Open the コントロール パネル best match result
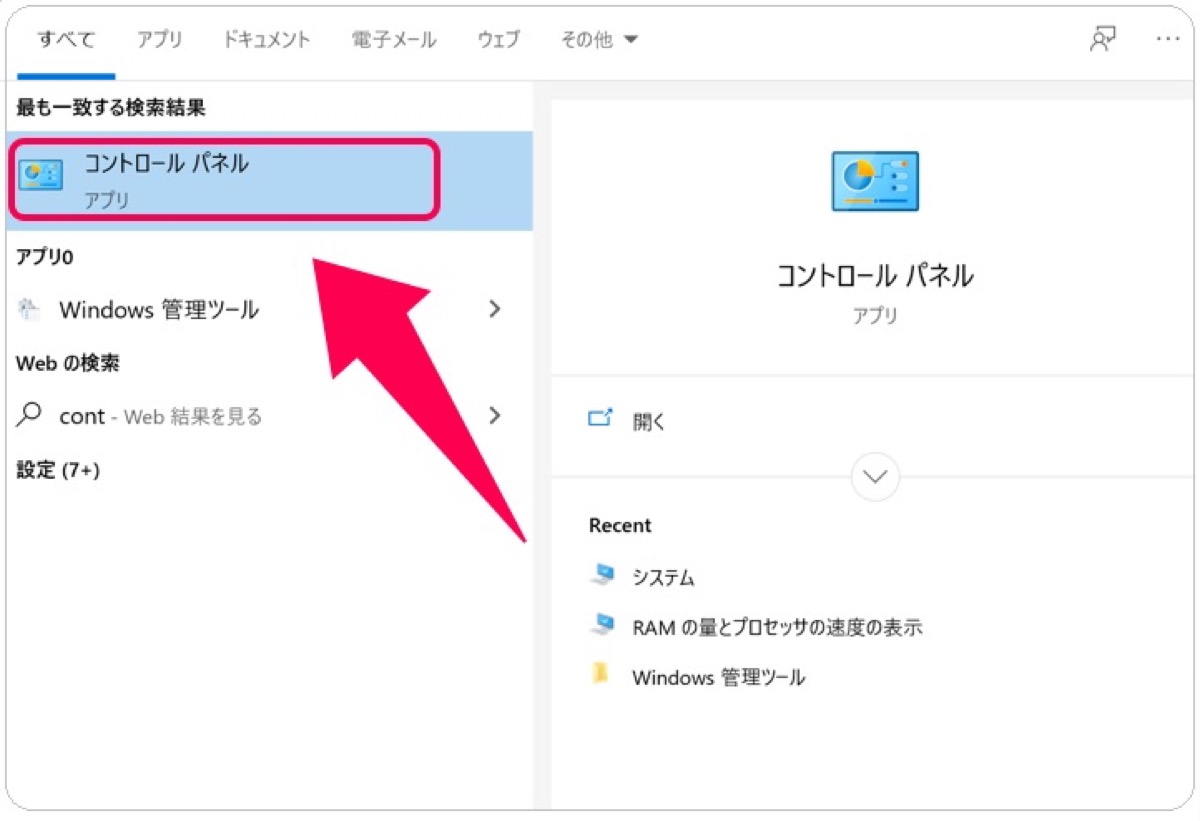1200x821 pixels. [269, 180]
